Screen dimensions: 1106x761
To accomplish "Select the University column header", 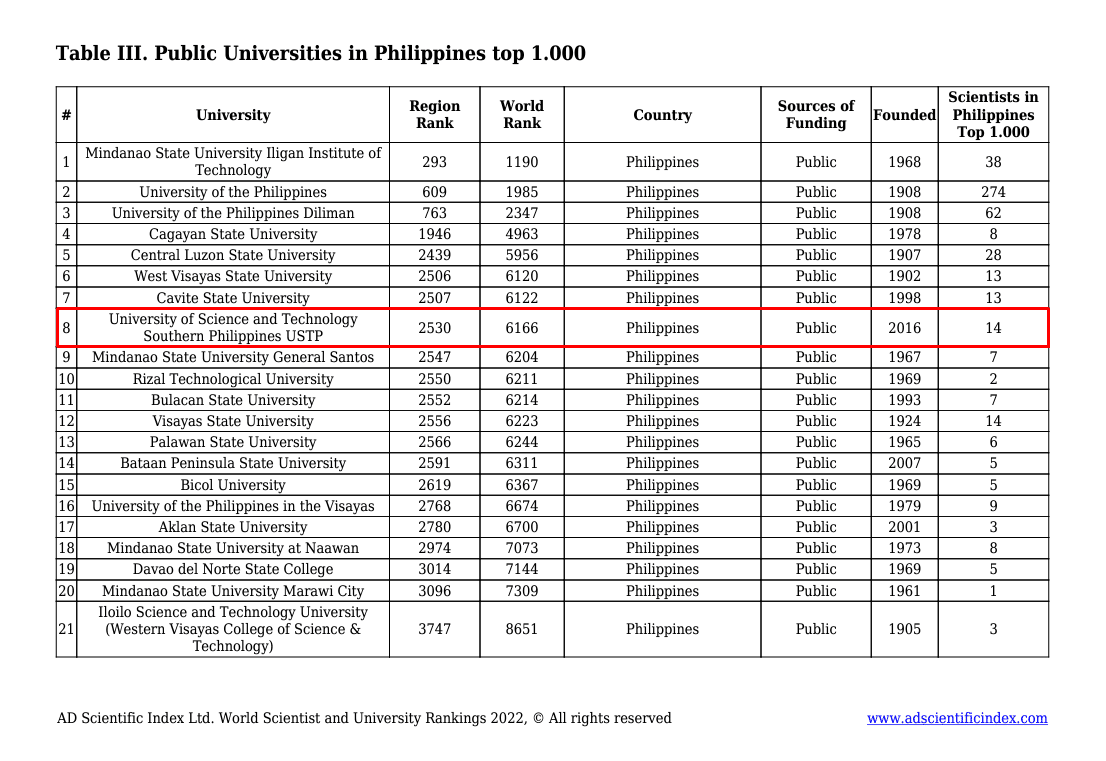I will [233, 114].
